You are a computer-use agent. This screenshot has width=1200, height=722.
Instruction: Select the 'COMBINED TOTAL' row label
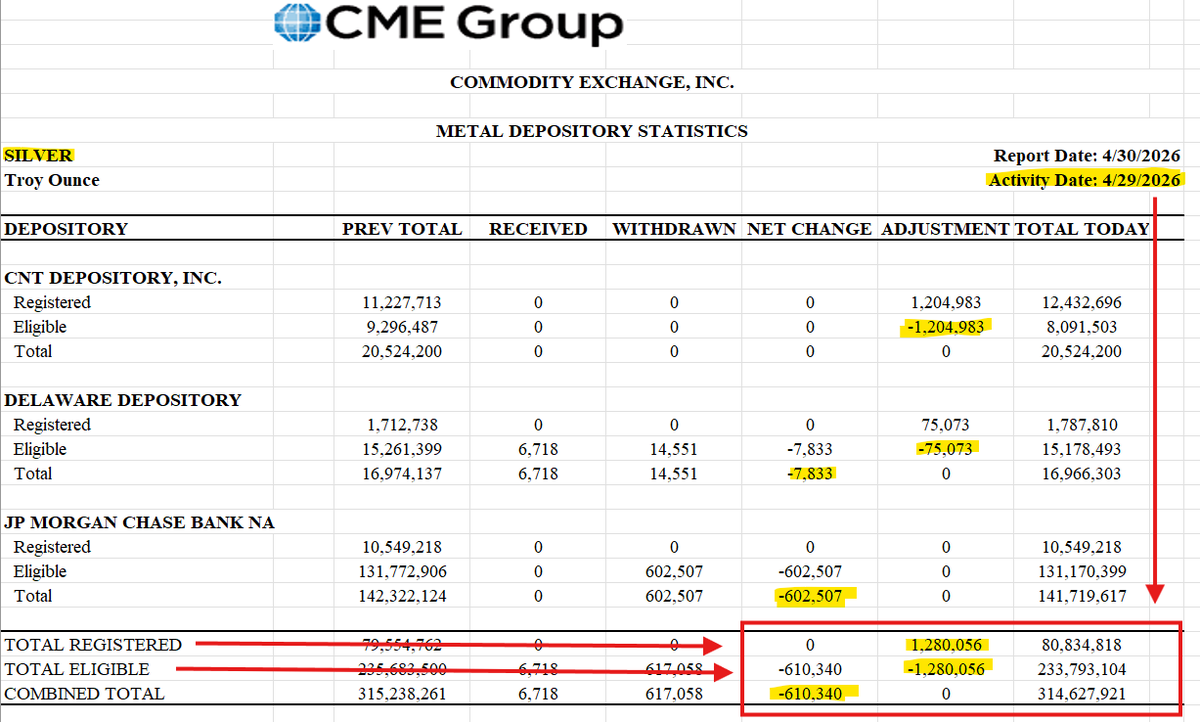coord(85,693)
